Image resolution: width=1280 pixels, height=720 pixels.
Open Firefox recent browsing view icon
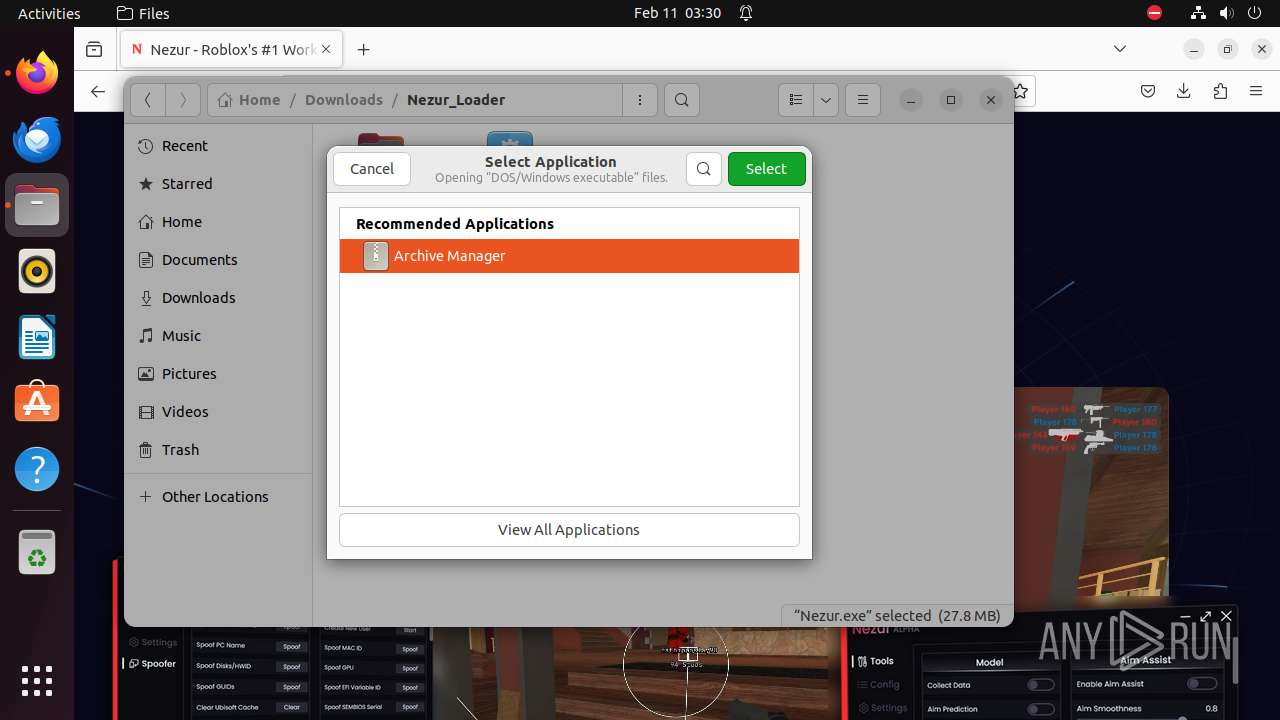pyautogui.click(x=94, y=49)
